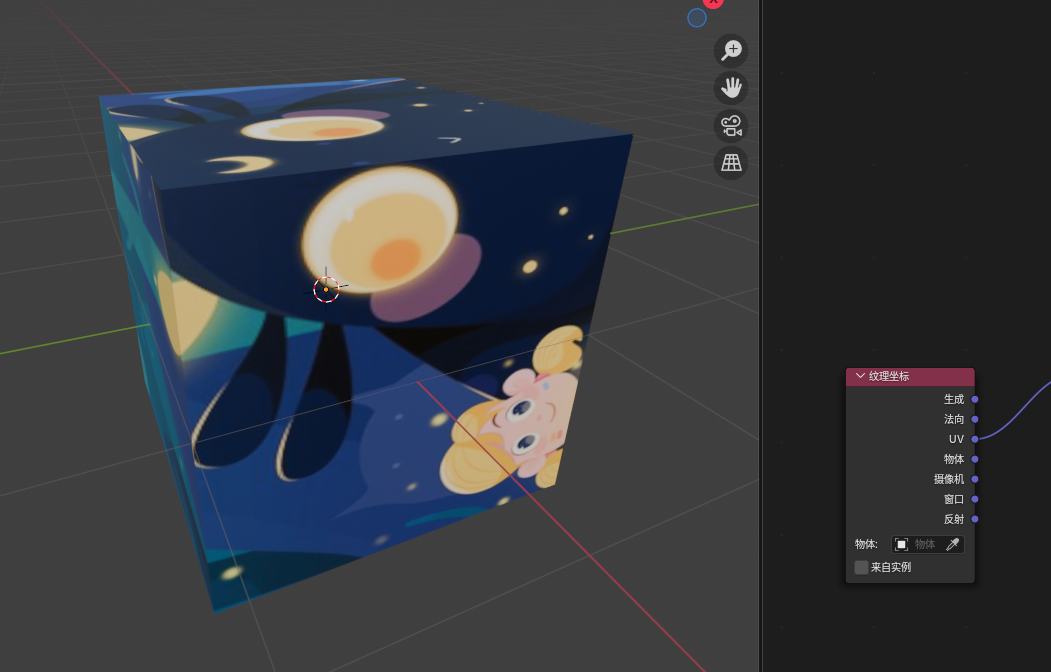Click the 反射 output socket
Viewport: 1051px width, 672px height.
(x=975, y=519)
